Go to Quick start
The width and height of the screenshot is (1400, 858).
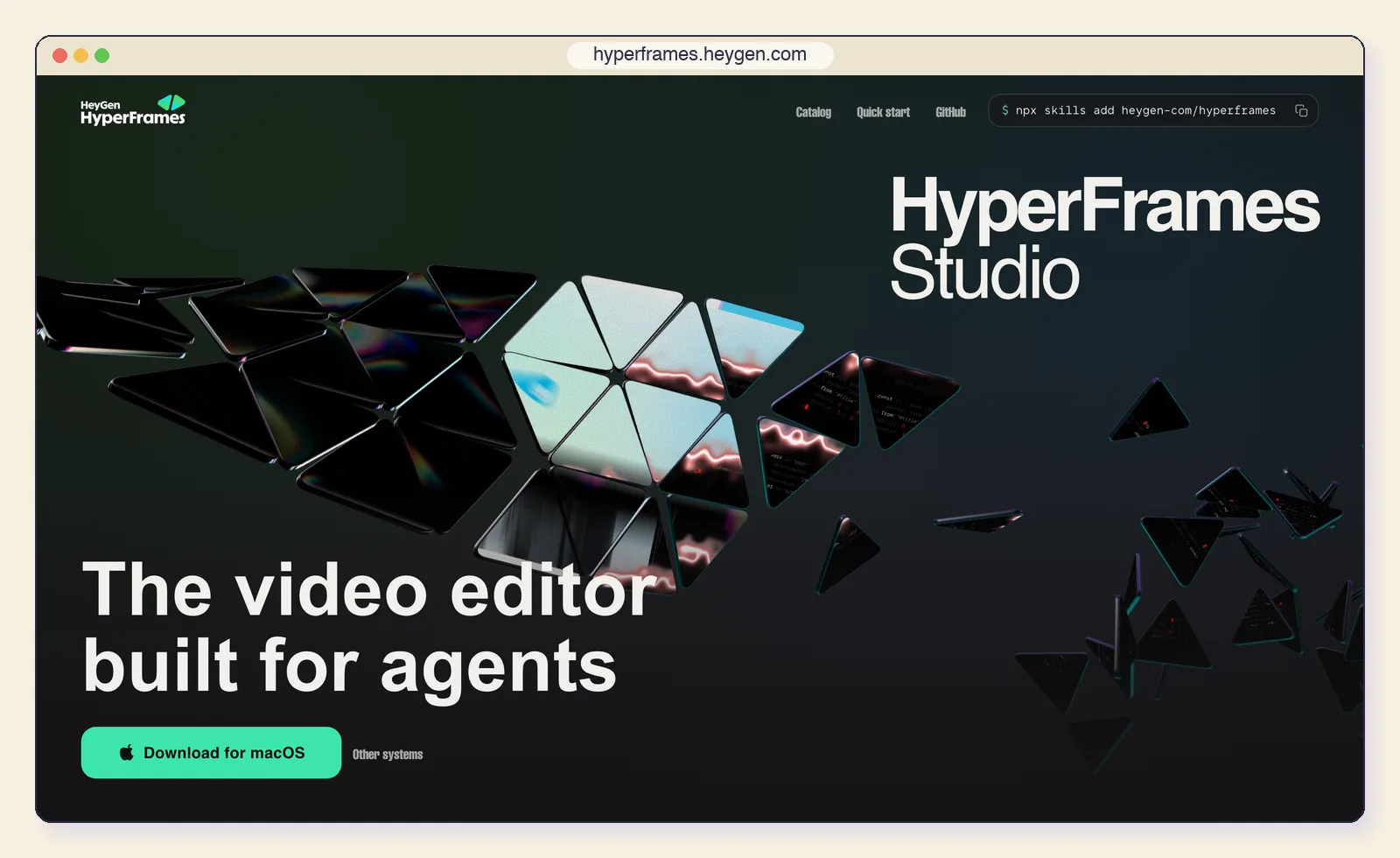pyautogui.click(x=883, y=112)
